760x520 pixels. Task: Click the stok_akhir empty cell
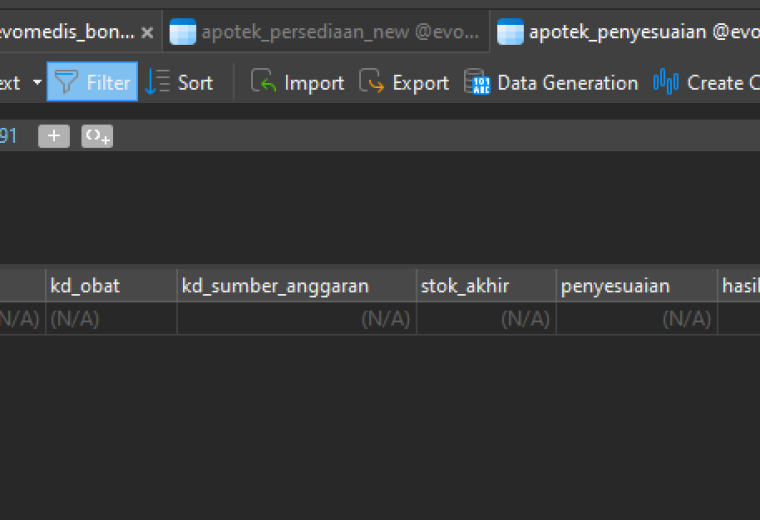coord(486,318)
